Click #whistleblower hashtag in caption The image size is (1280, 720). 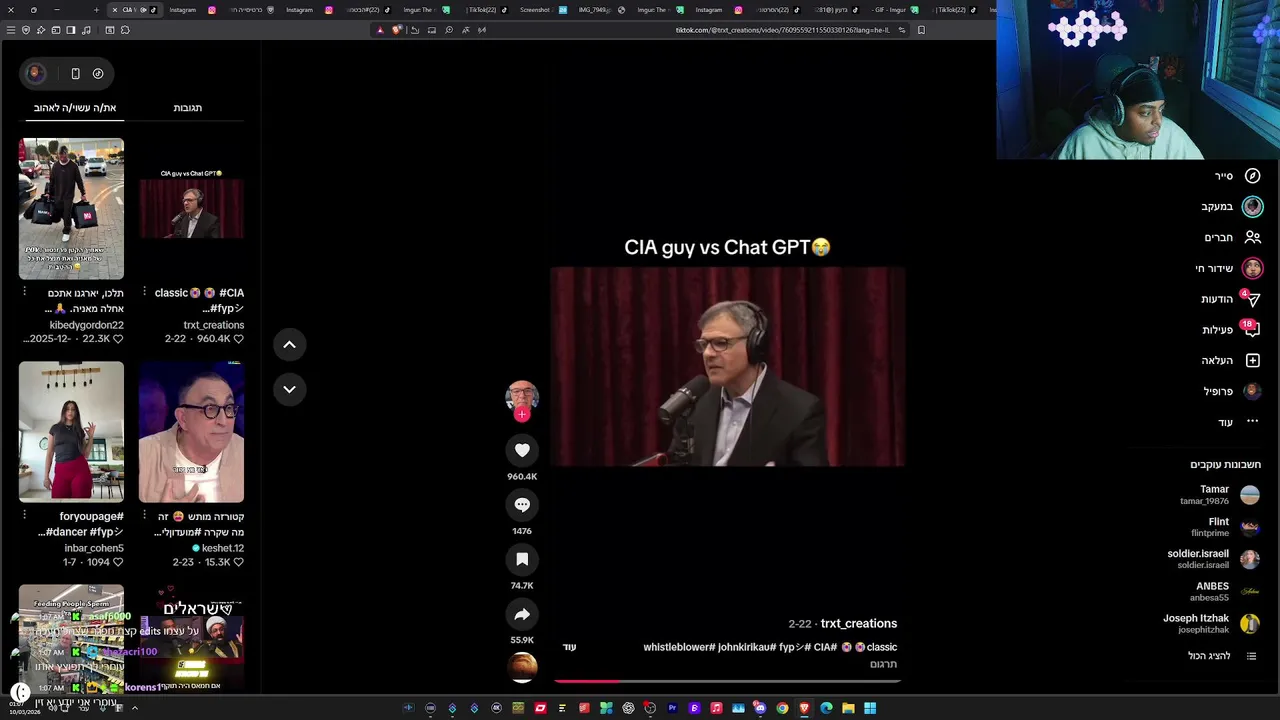point(680,647)
